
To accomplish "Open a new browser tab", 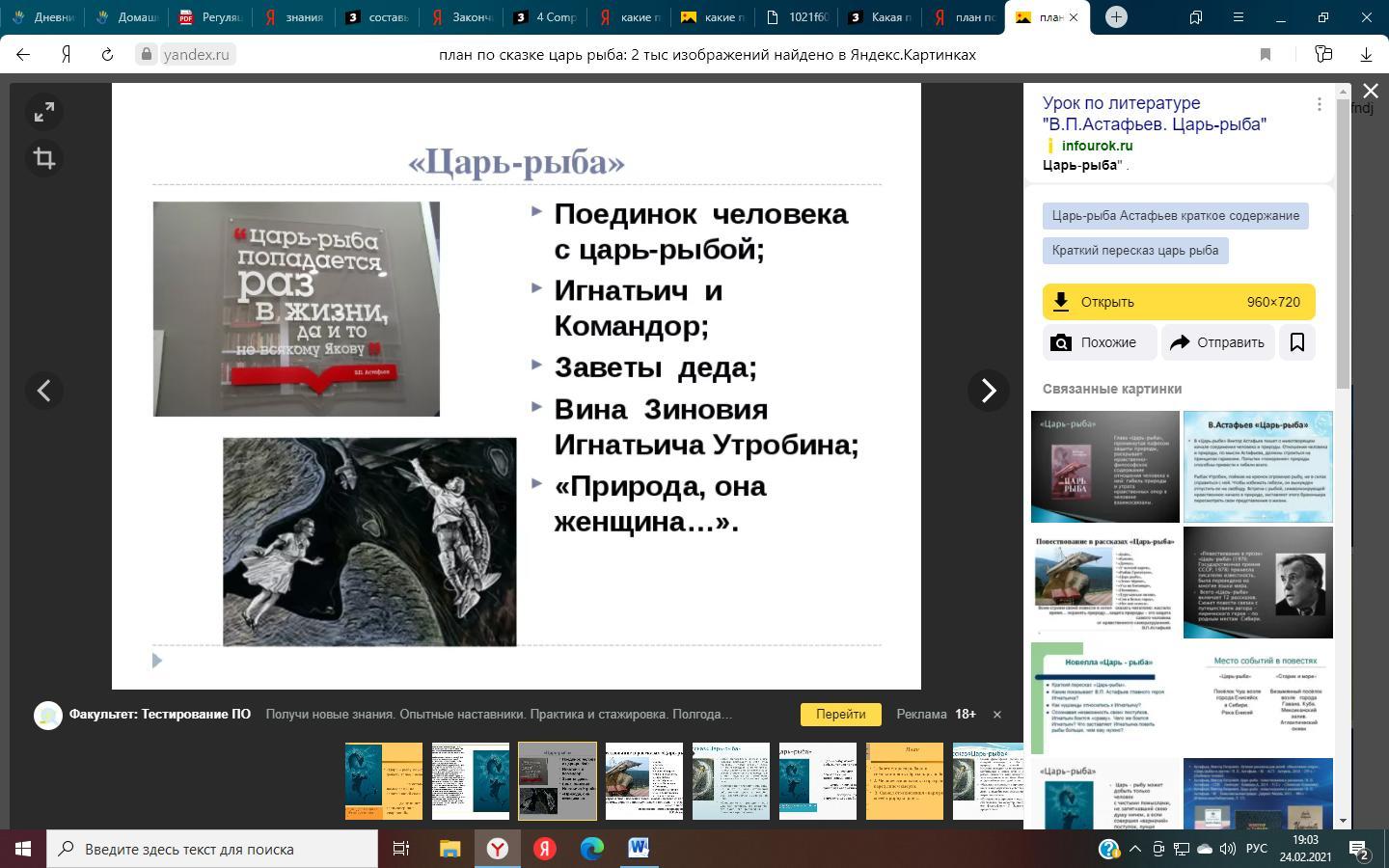I will [1116, 17].
